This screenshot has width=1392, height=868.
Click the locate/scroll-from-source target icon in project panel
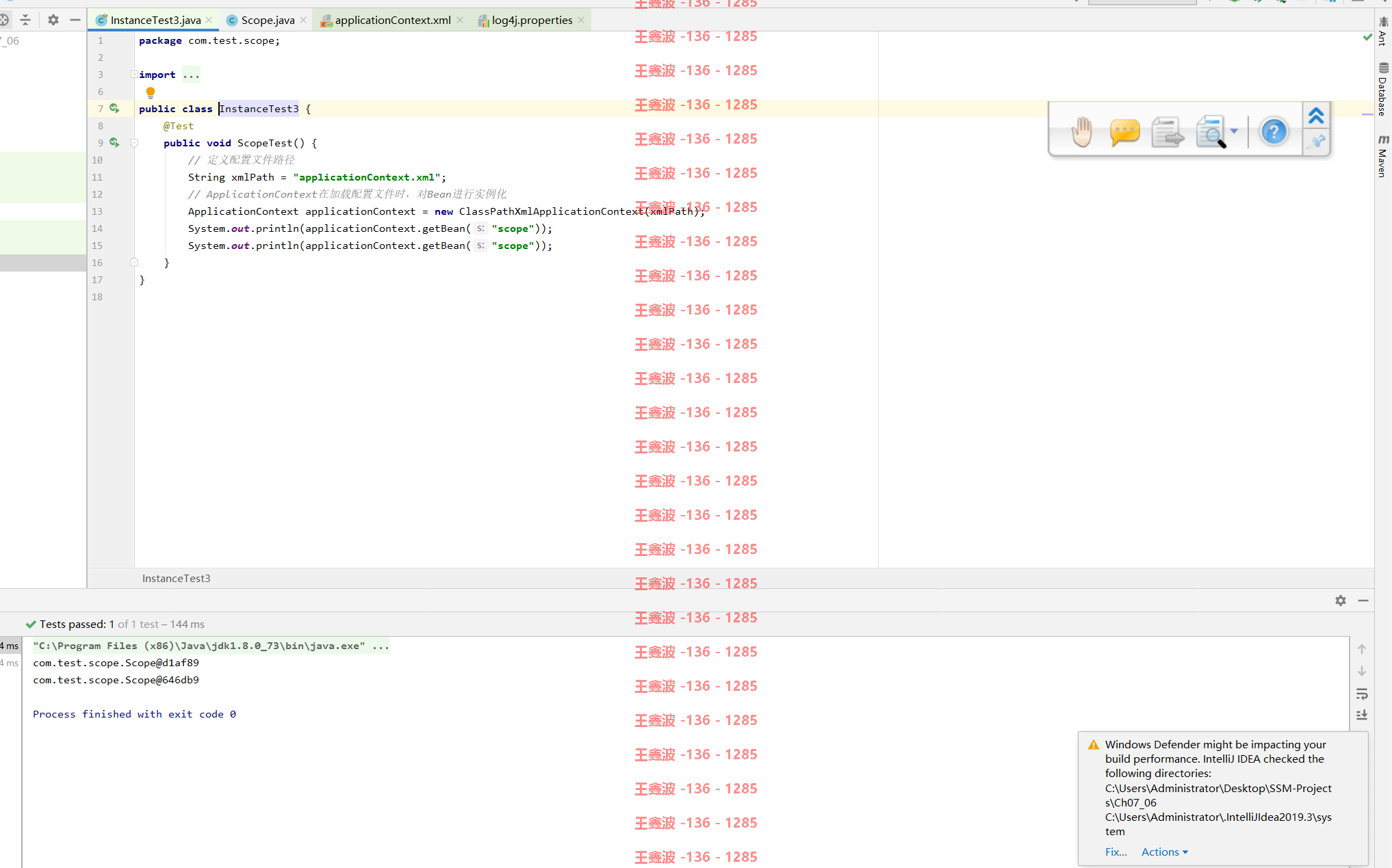(4, 20)
